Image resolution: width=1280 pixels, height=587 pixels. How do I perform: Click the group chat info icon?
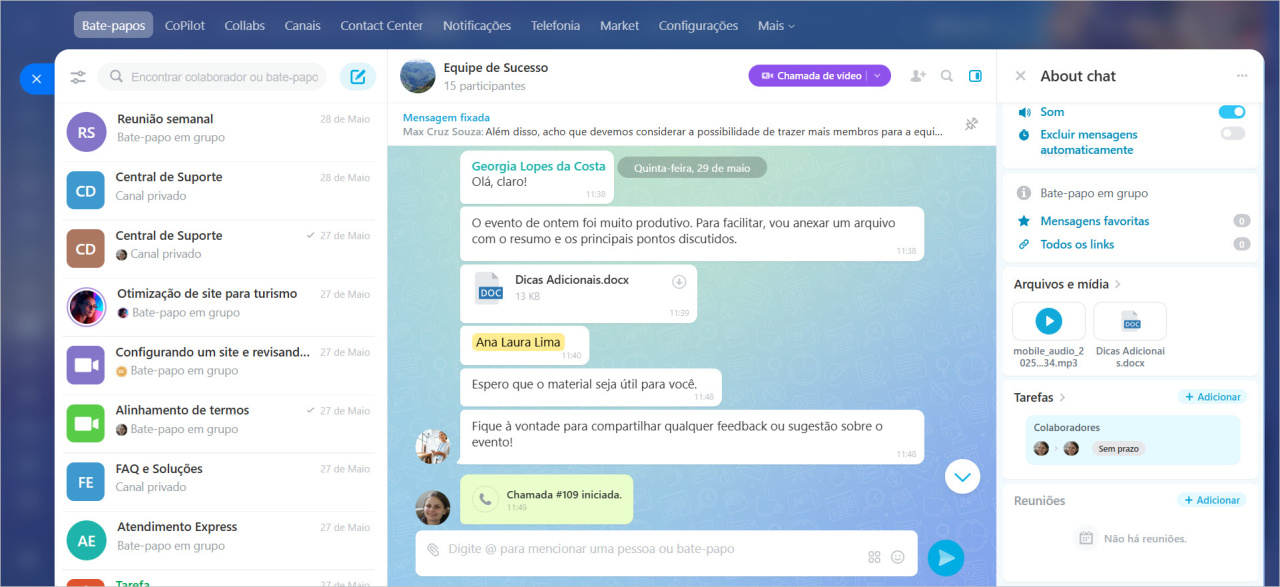[x=1024, y=193]
